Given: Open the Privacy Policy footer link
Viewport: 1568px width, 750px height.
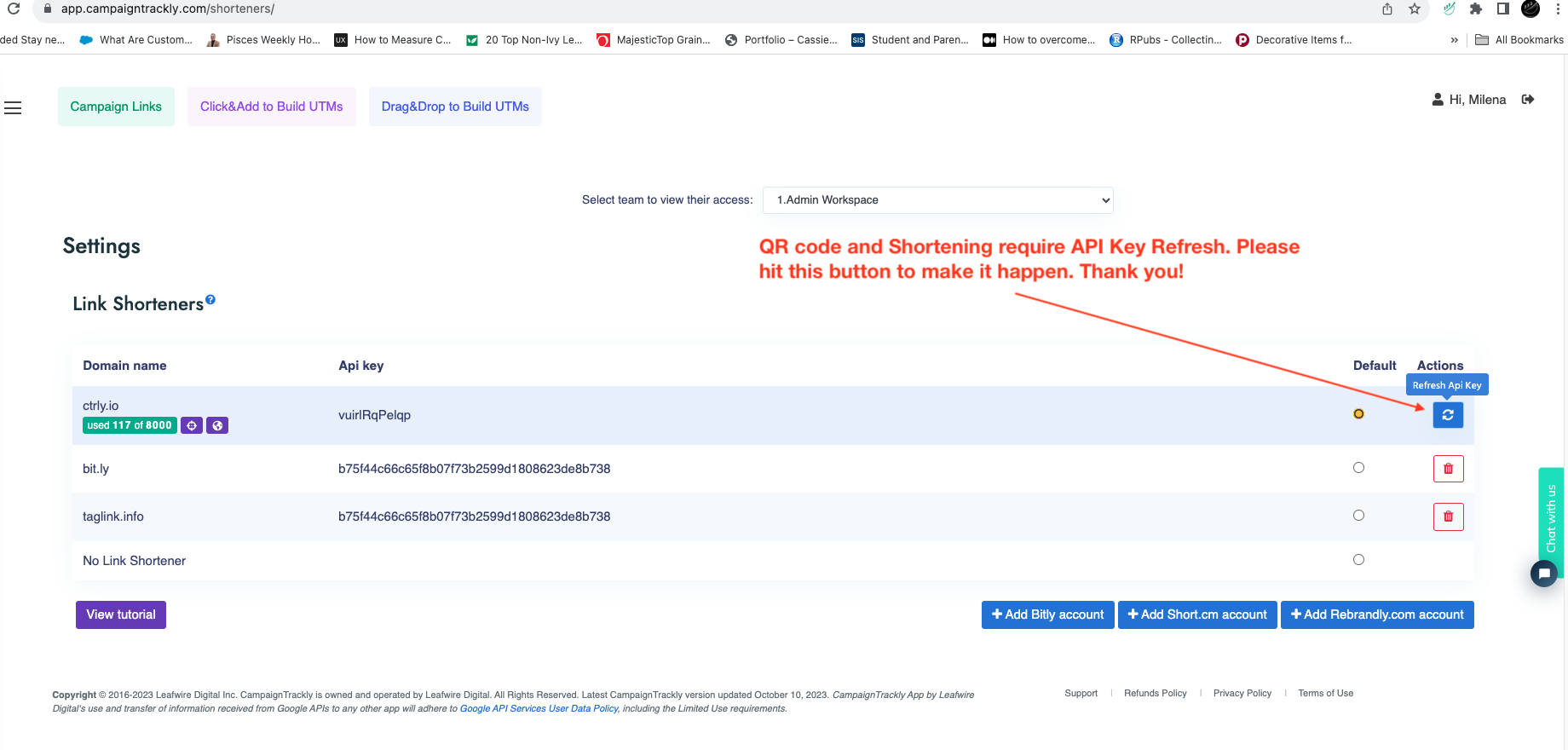Looking at the screenshot, I should click(x=1242, y=694).
